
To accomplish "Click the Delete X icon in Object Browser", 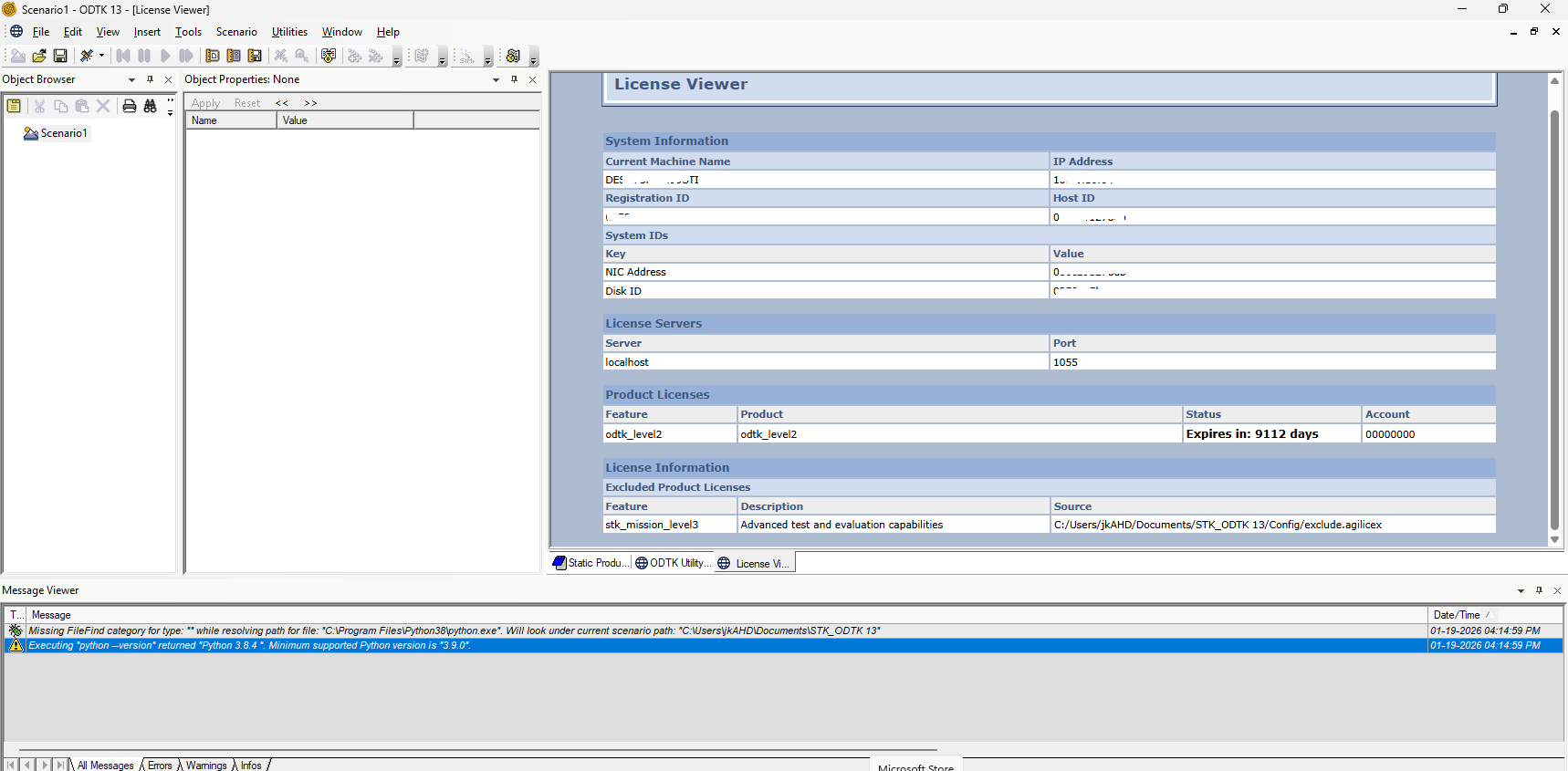I will (x=103, y=106).
